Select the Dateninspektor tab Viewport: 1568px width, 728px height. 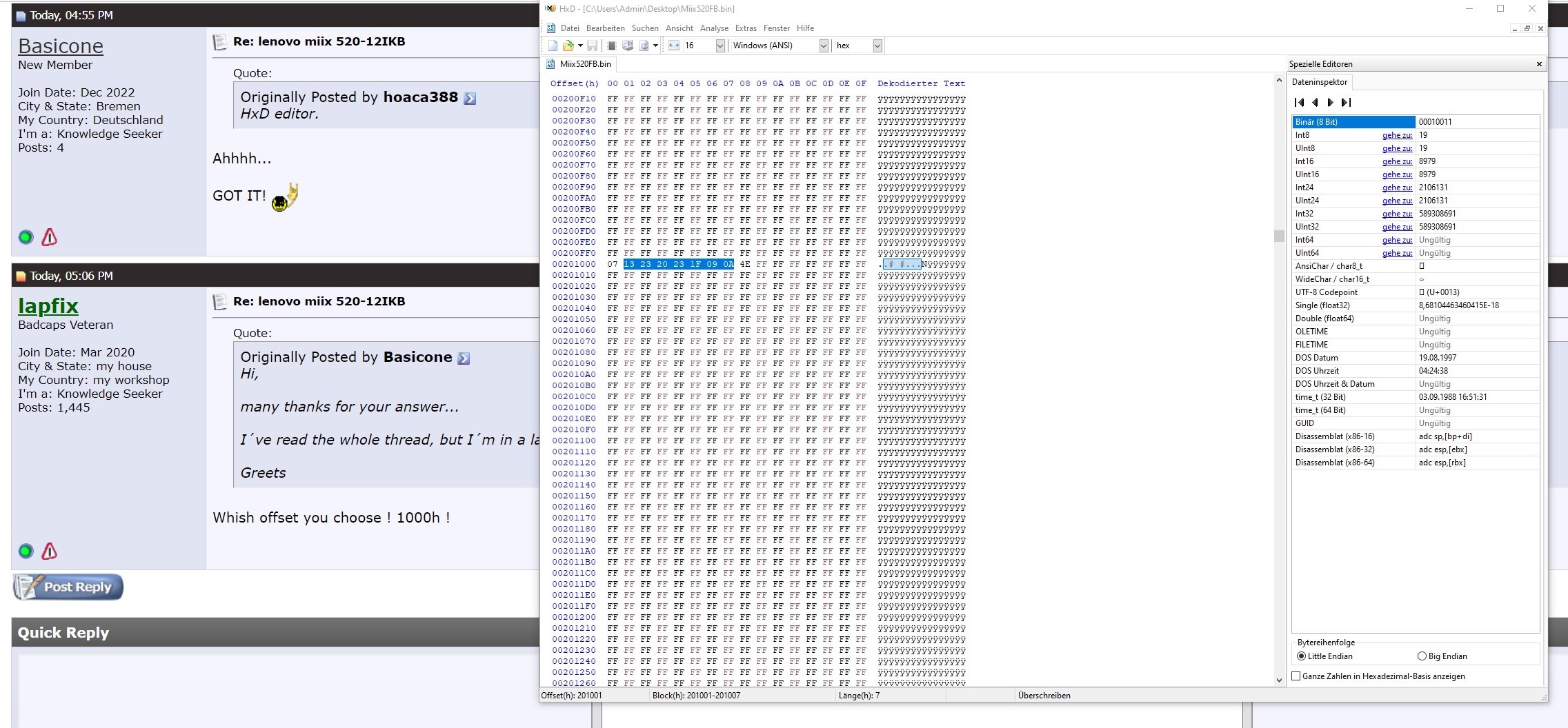pos(1319,82)
